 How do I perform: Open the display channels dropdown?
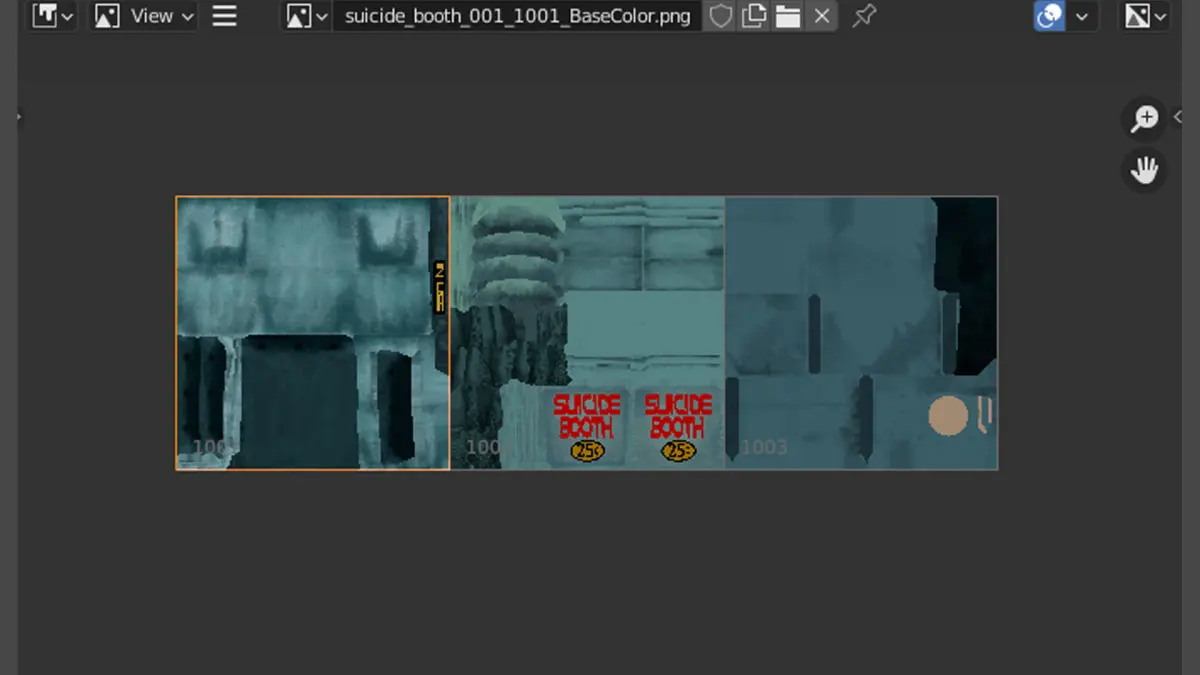1145,16
